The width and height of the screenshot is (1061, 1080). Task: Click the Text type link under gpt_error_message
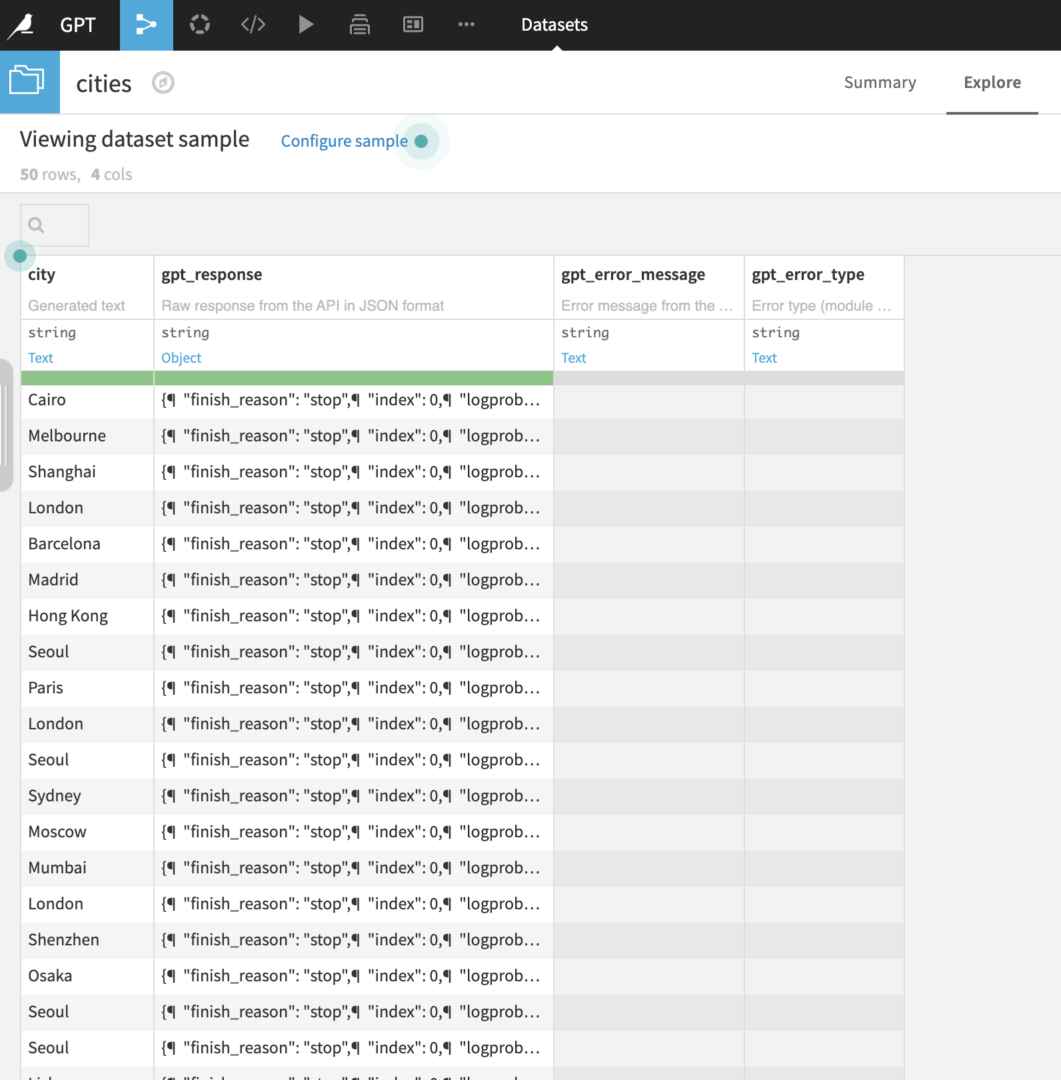coord(573,357)
